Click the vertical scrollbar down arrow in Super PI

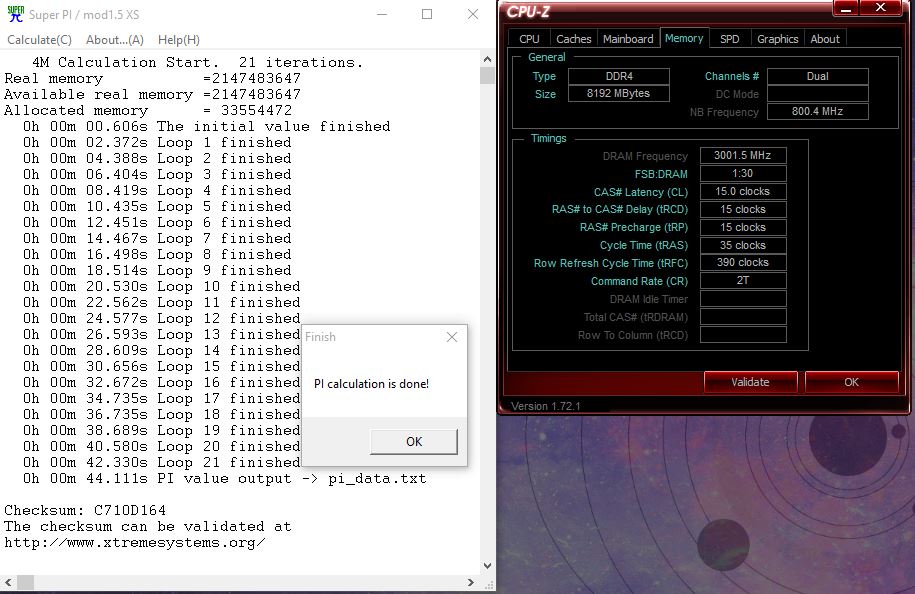coord(487,566)
